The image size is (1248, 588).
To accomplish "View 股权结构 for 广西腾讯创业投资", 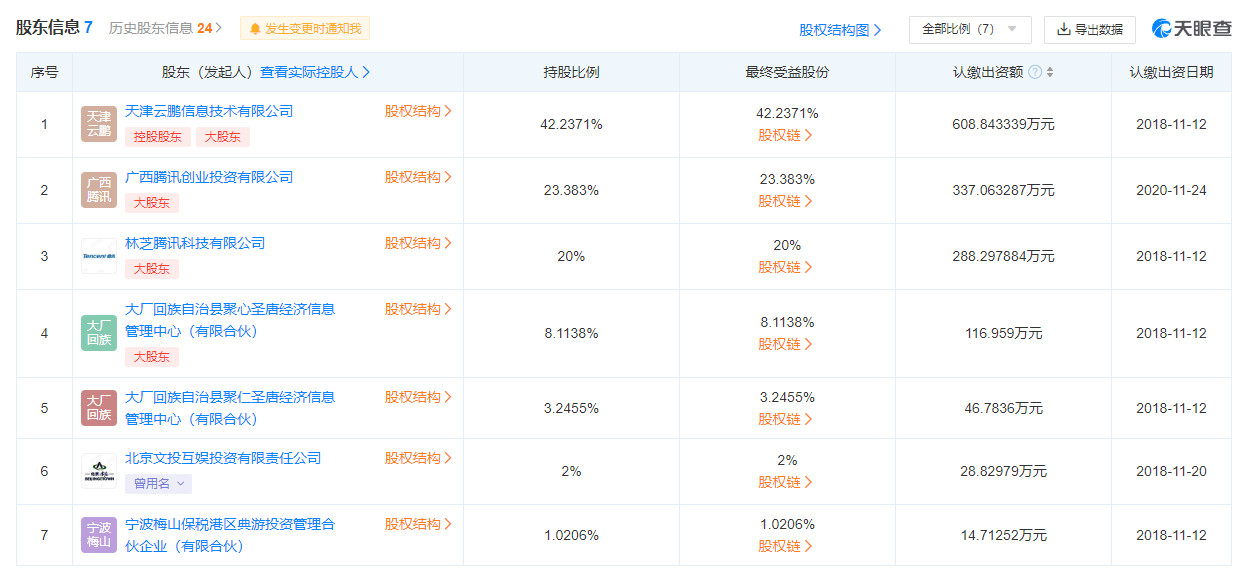I will click(x=418, y=177).
